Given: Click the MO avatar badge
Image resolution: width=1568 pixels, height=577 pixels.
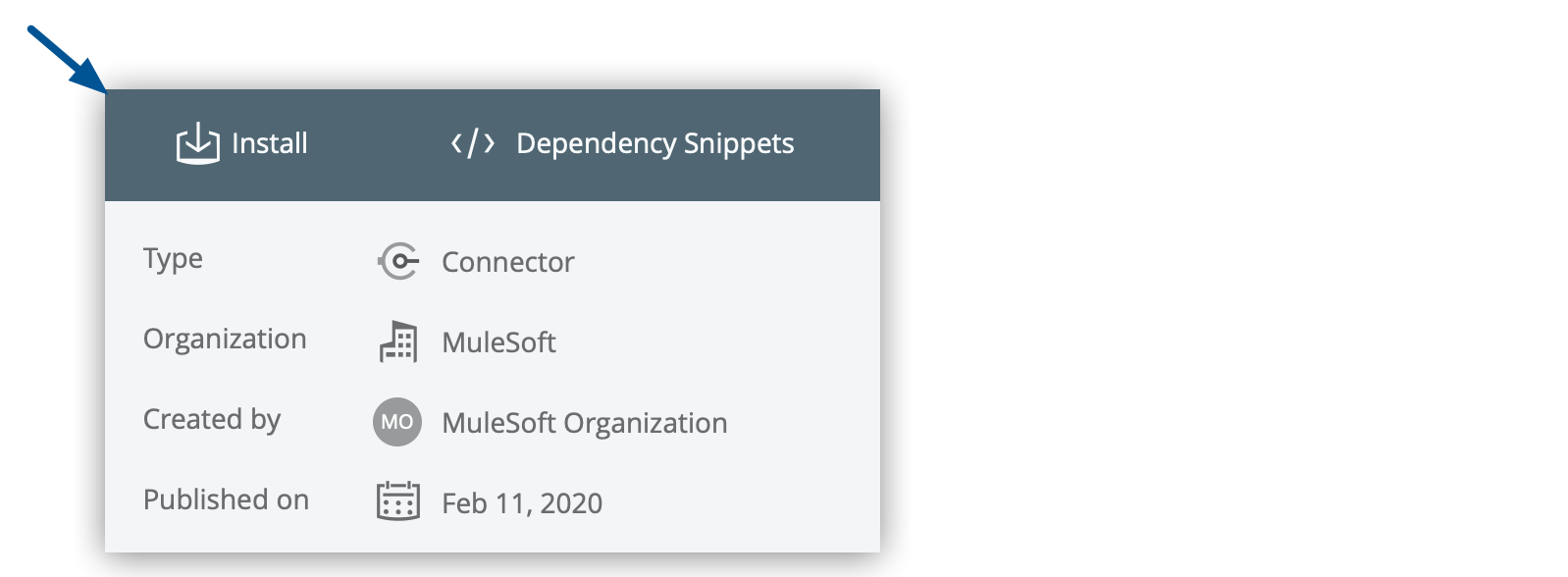Looking at the screenshot, I should click(397, 422).
